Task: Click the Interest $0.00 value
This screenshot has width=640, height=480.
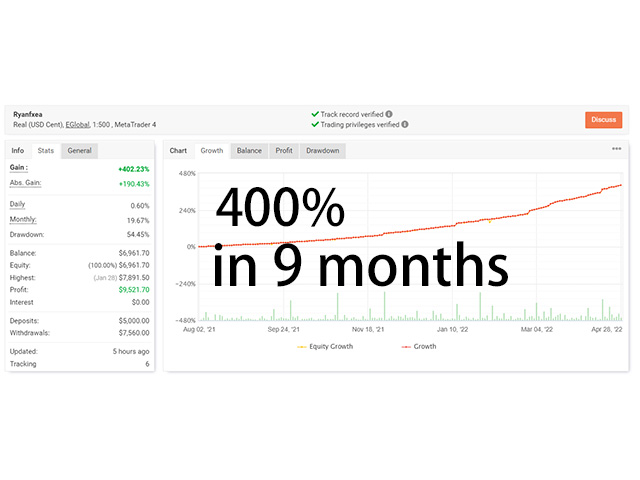Action: pyautogui.click(x=141, y=302)
